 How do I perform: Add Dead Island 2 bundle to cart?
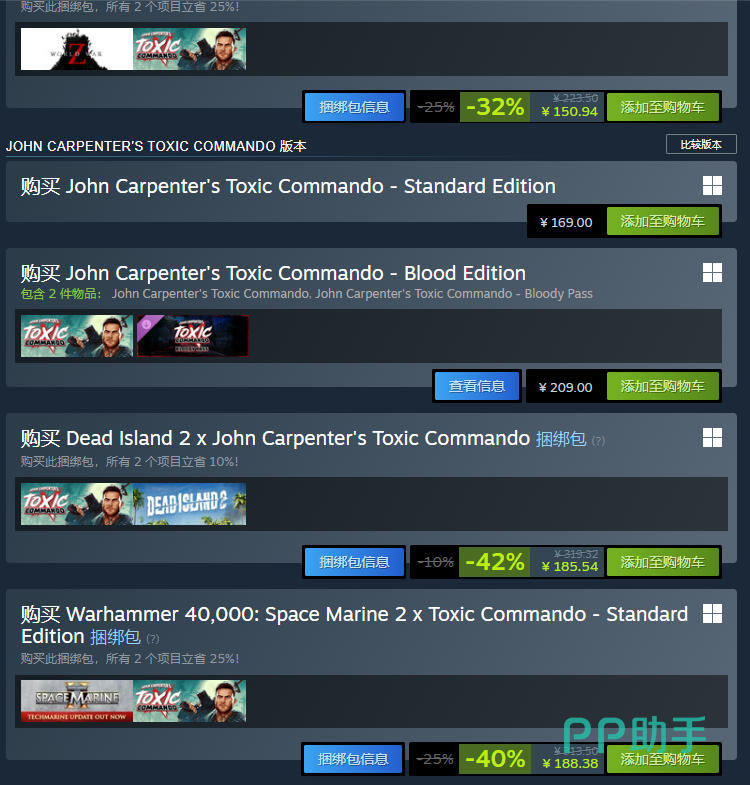(x=662, y=562)
